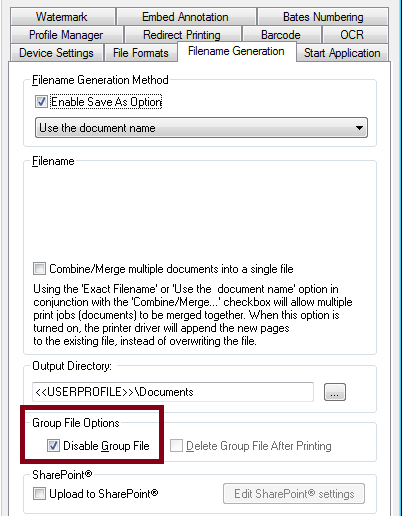Click the Filename Generation tab
Screen dimensions: 403x516
pos(236,51)
